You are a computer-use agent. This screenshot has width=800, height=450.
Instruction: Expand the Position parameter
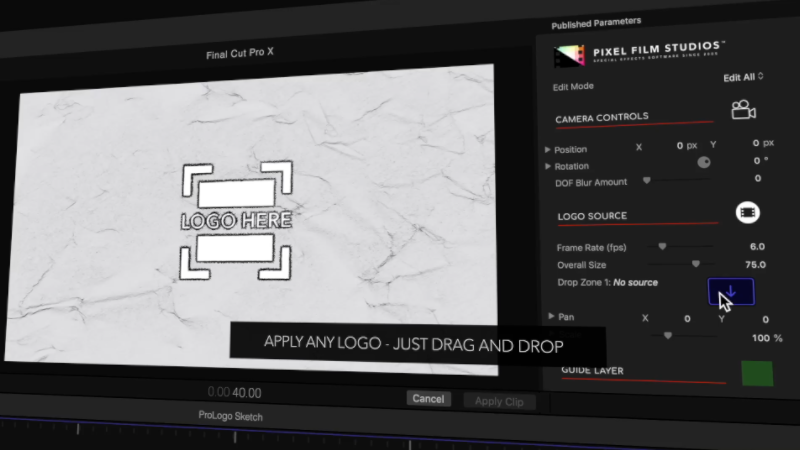pyautogui.click(x=547, y=149)
